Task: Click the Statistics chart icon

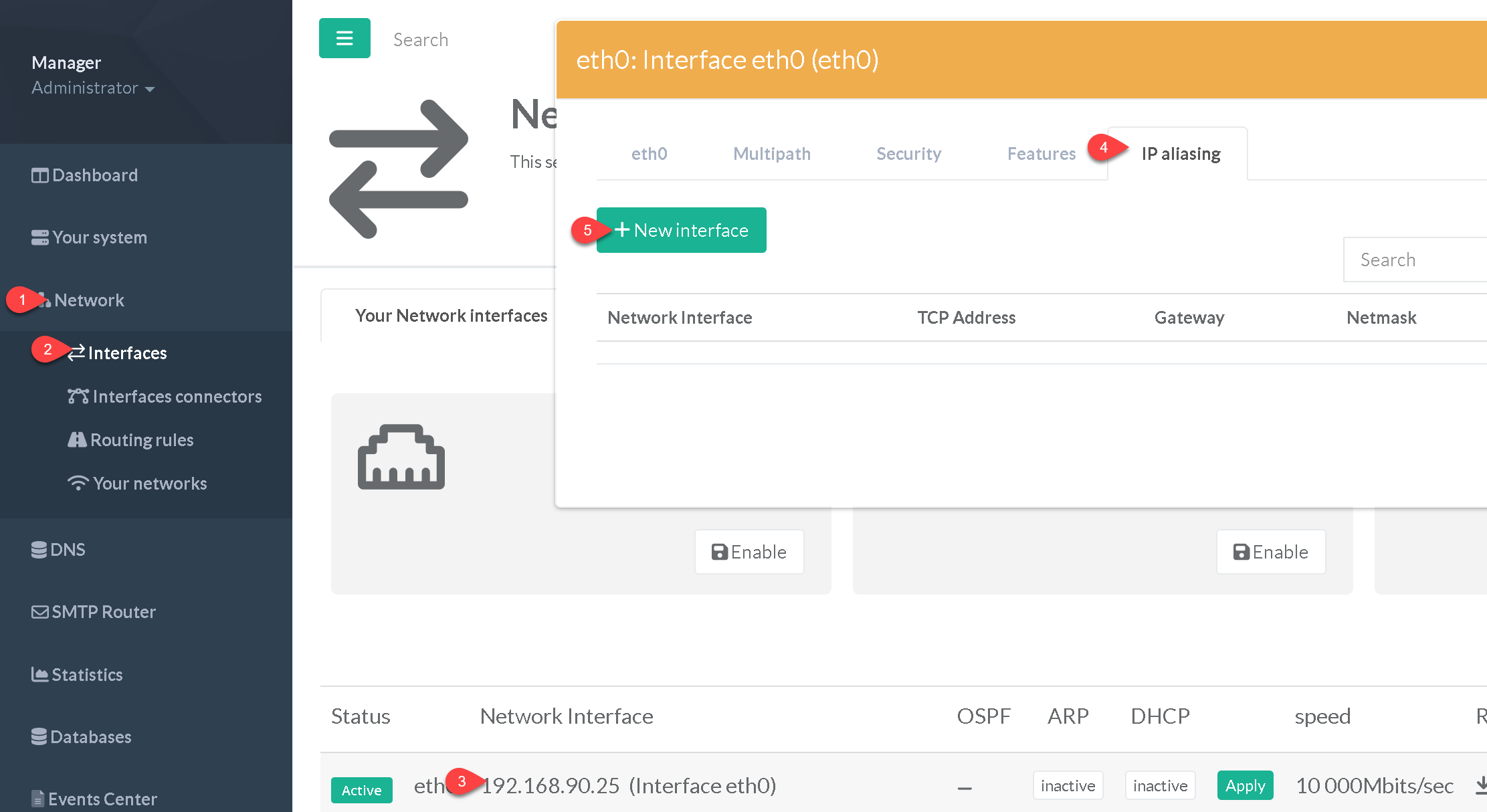Action: click(39, 674)
